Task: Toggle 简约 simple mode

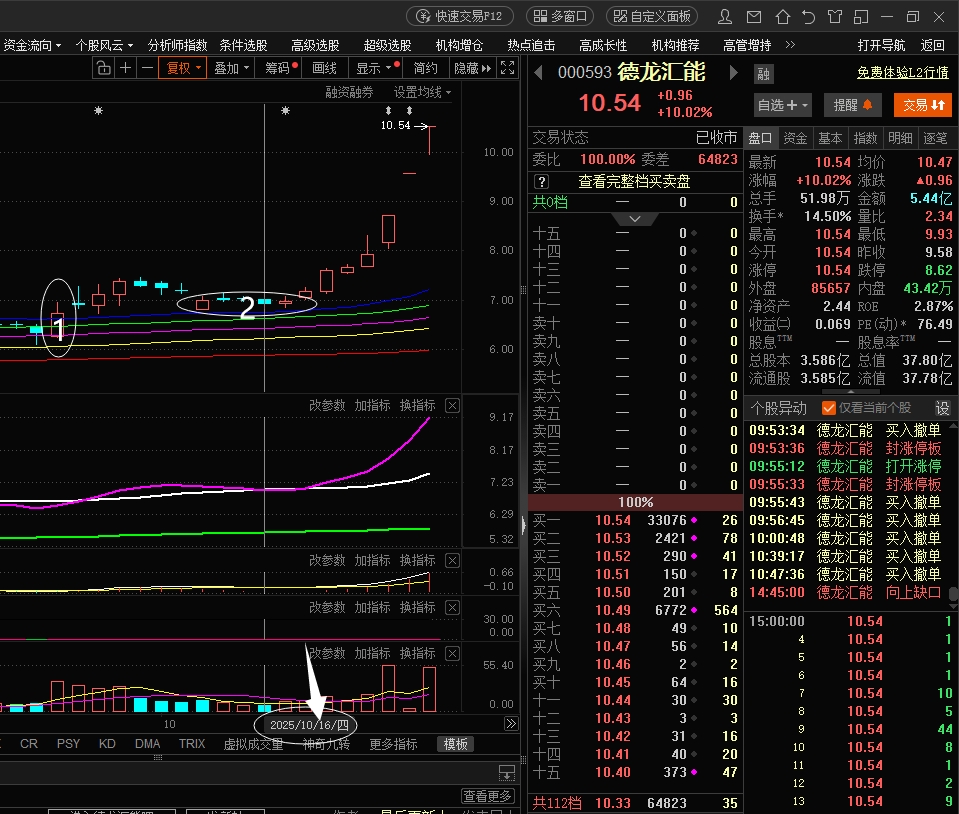Action: tap(425, 68)
